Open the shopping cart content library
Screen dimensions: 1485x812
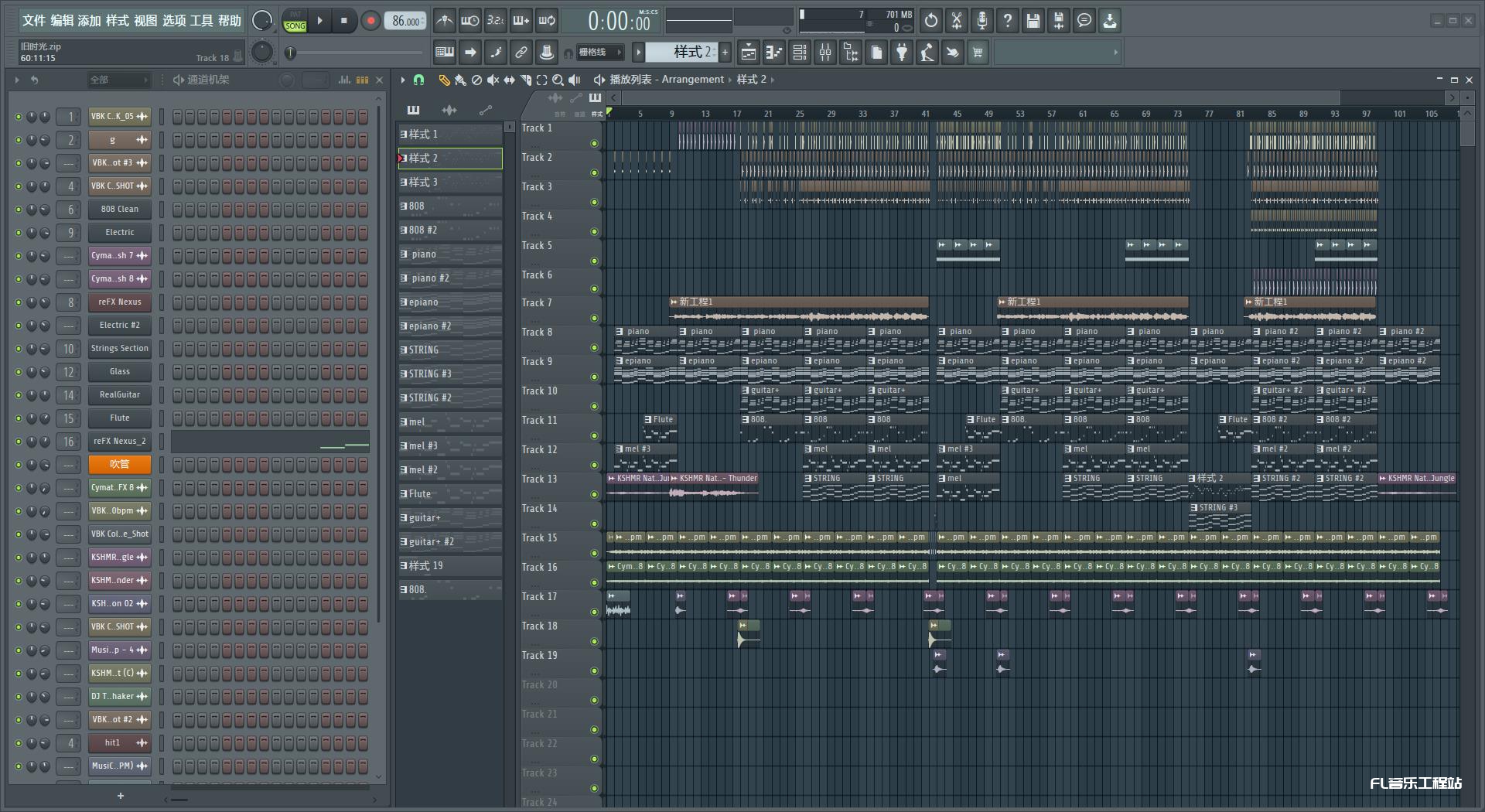coord(978,53)
